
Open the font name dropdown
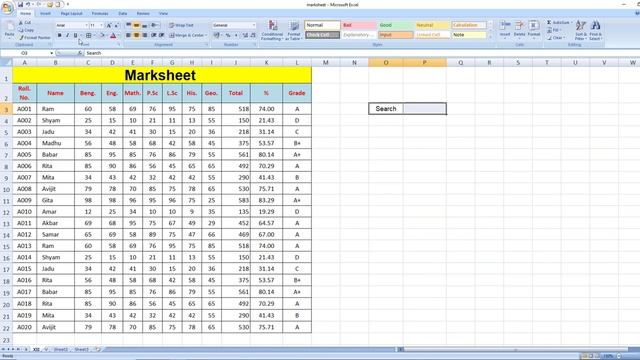point(87,25)
